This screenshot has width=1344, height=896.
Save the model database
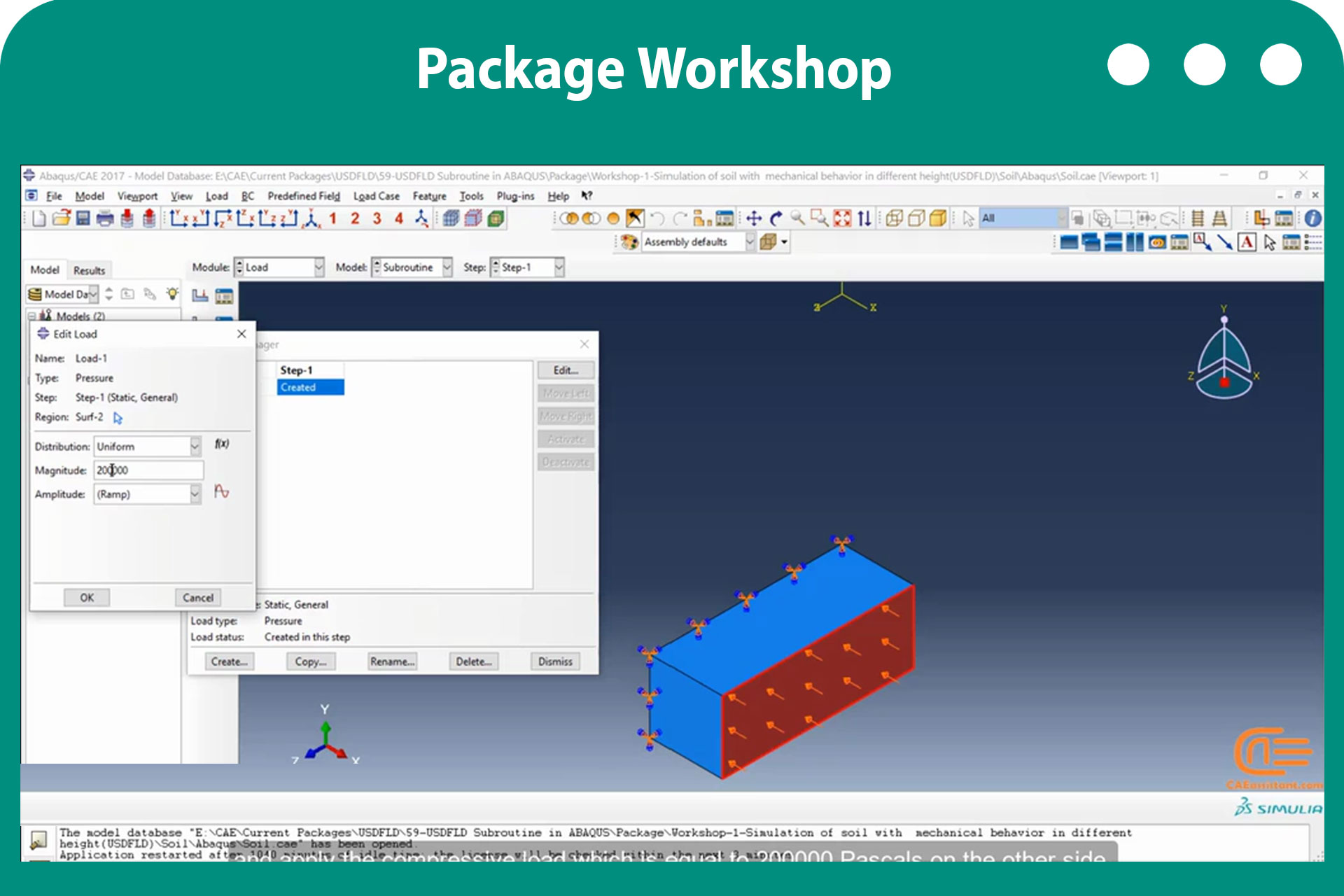[83, 218]
